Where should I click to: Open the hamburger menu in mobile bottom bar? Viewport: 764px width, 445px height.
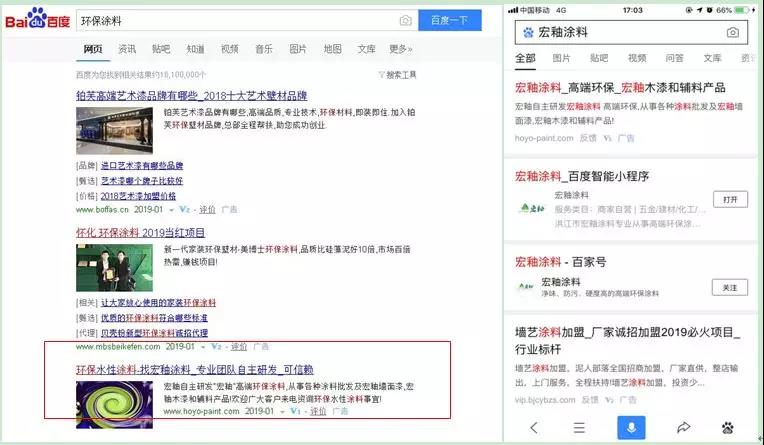point(580,427)
